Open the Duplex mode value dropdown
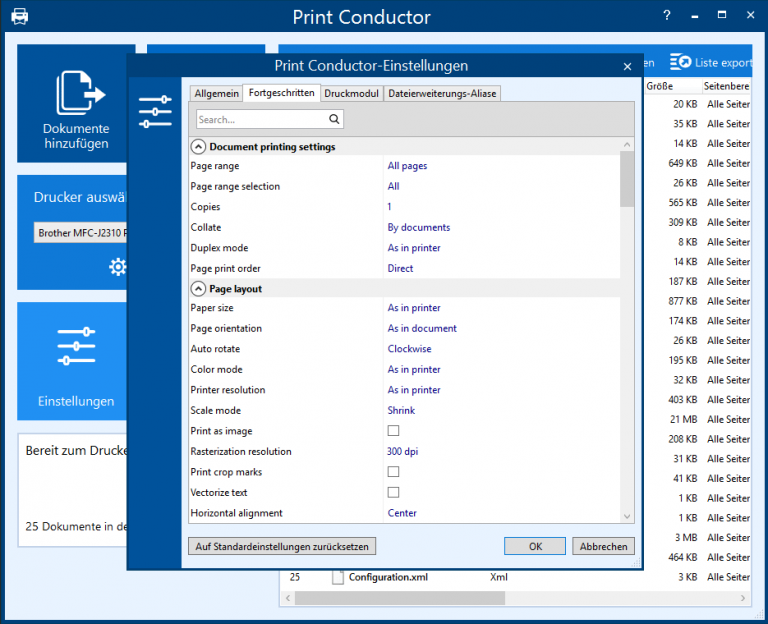Viewport: 768px width, 624px height. click(414, 248)
